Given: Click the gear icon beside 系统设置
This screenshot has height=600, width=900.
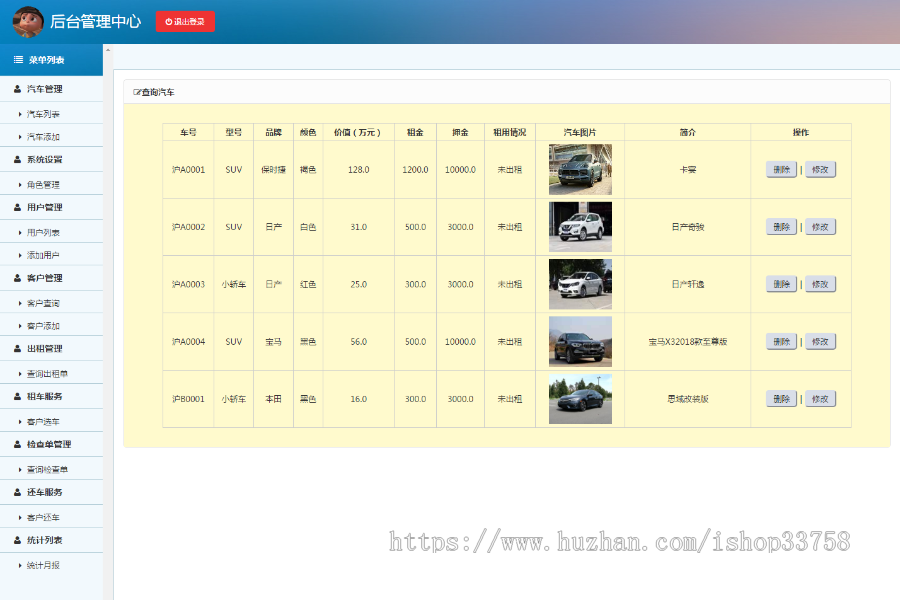Looking at the screenshot, I should [x=18, y=160].
